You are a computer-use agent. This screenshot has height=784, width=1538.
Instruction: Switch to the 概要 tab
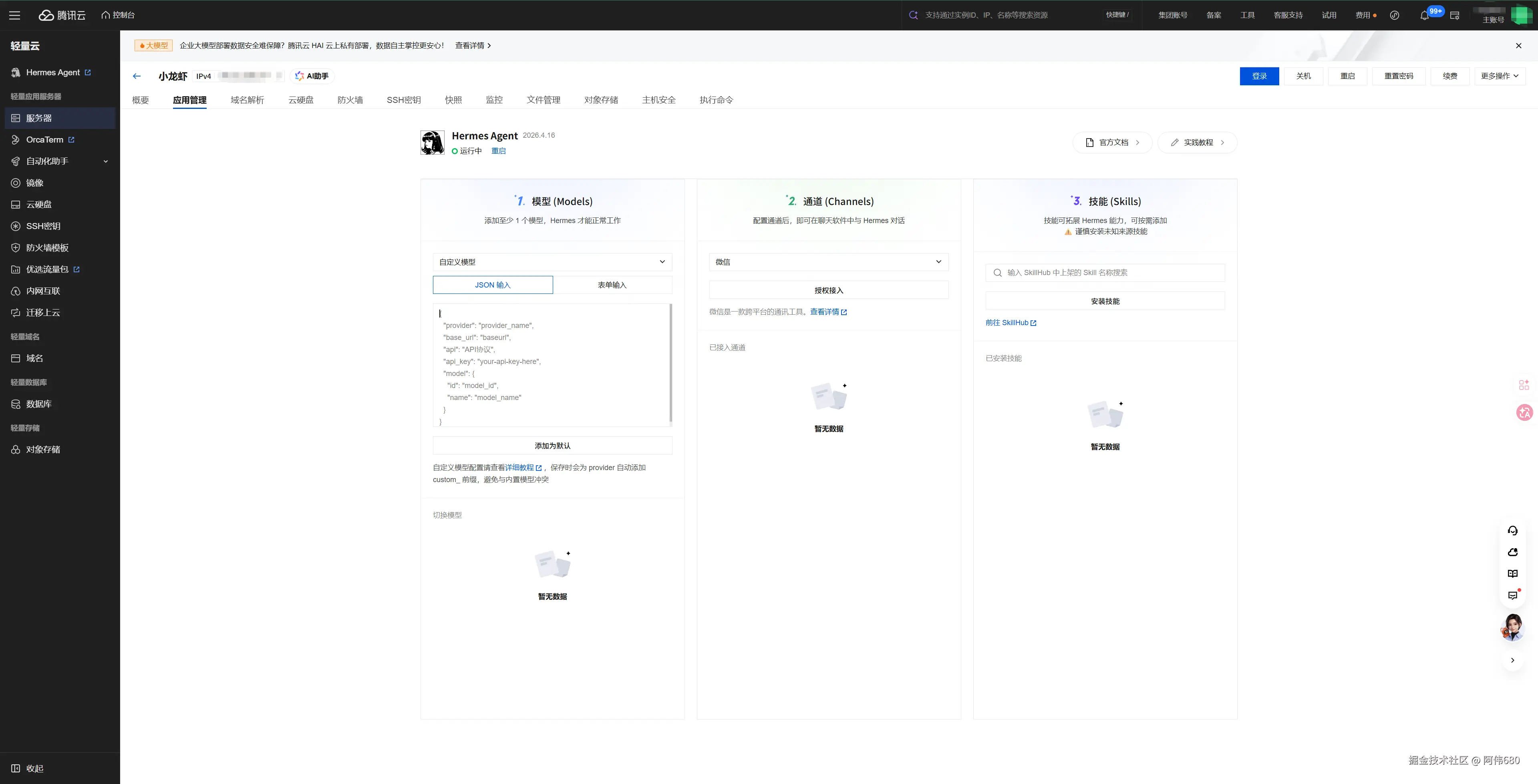tap(140, 100)
